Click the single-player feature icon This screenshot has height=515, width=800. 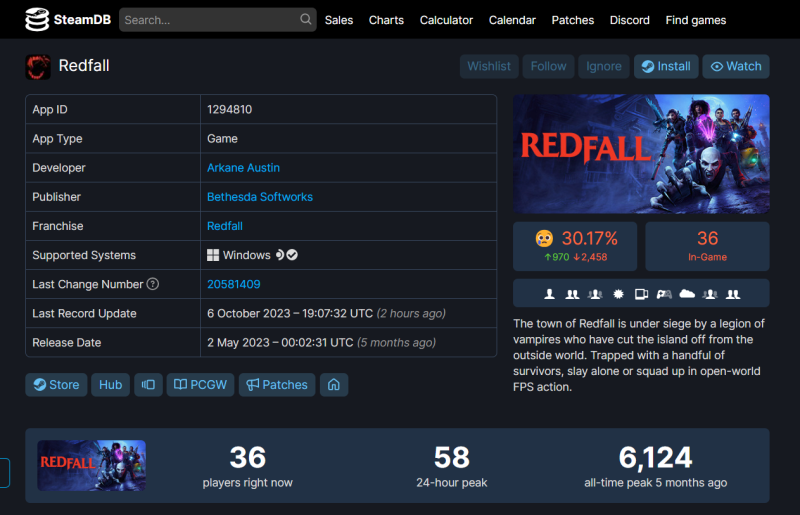549,294
